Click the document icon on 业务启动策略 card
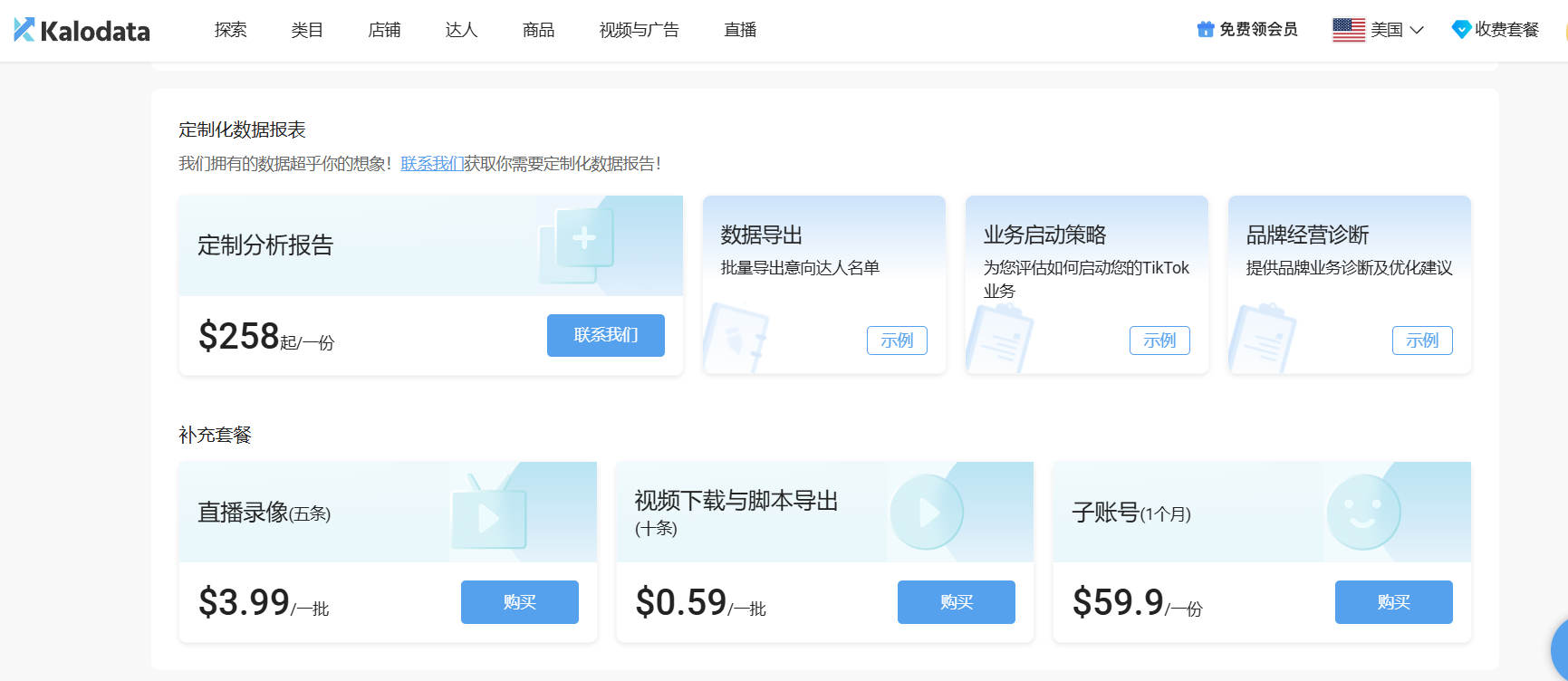This screenshot has height=681, width=1568. [x=999, y=340]
